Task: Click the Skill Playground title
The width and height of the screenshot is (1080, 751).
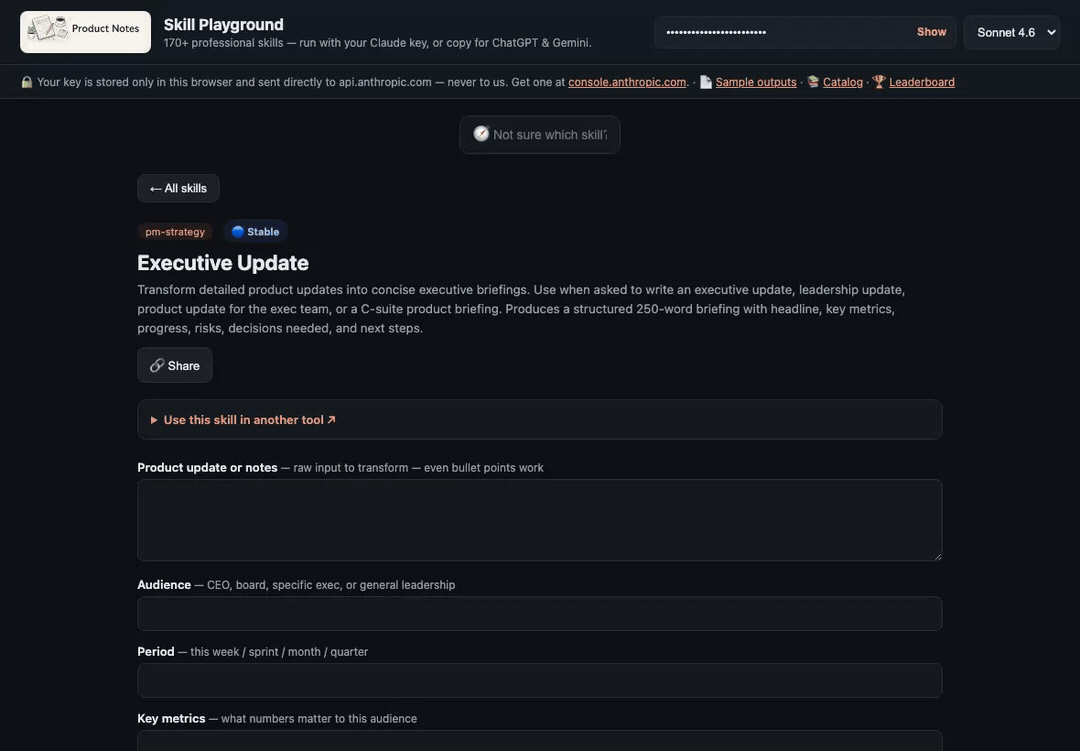Action: pyautogui.click(x=223, y=24)
